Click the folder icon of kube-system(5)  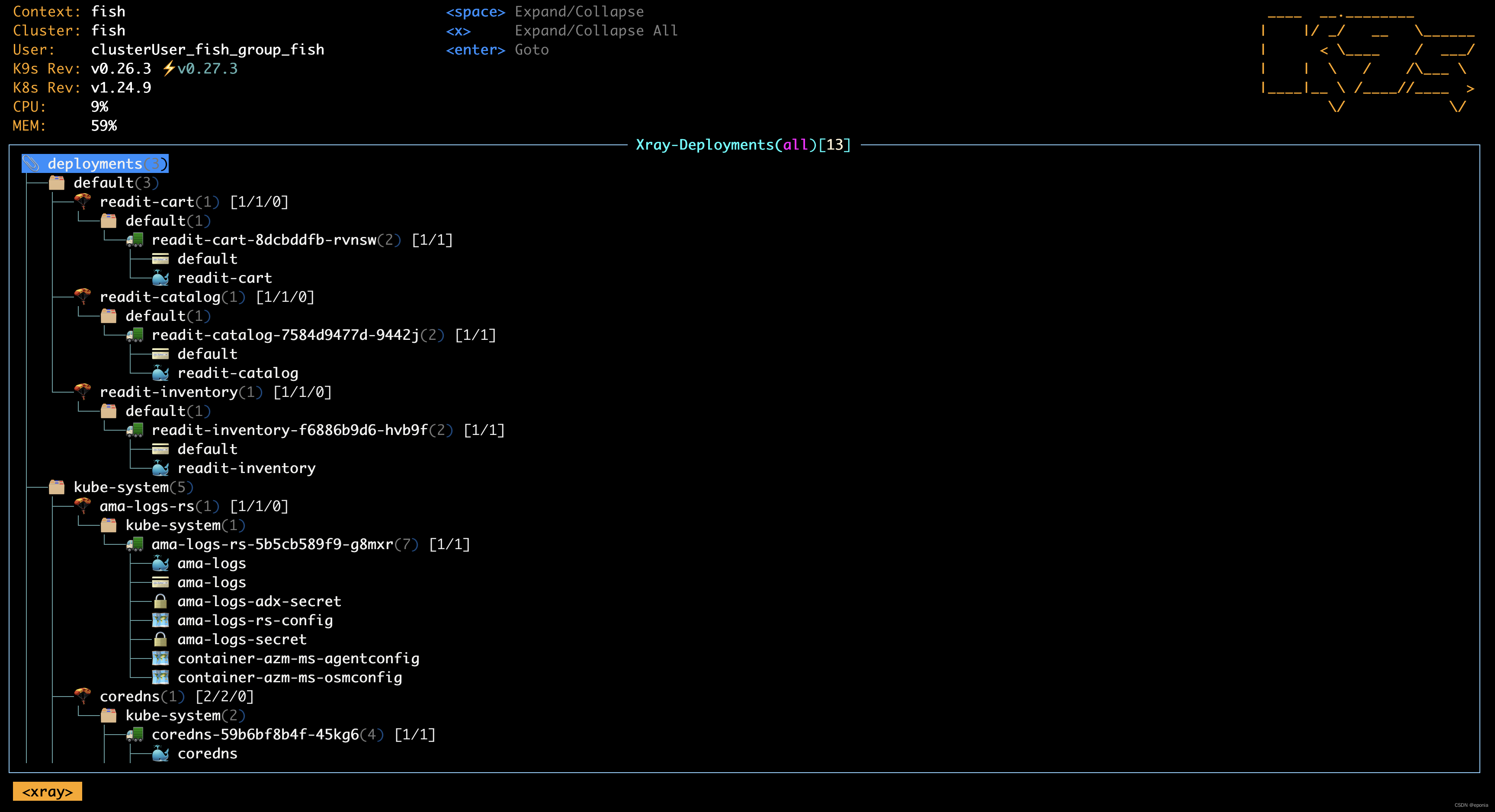(57, 486)
